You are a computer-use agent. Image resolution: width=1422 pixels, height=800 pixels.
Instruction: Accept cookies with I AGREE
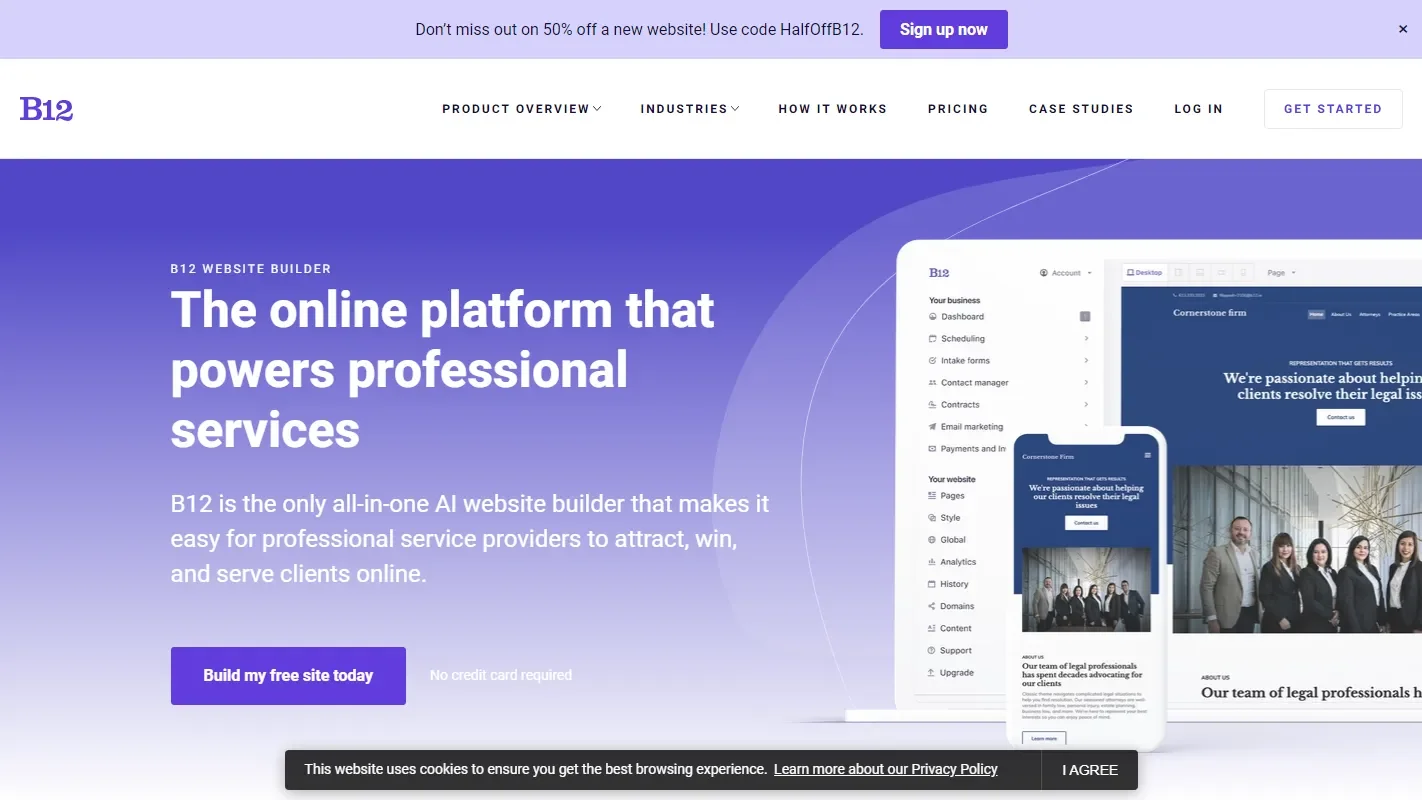pos(1089,770)
